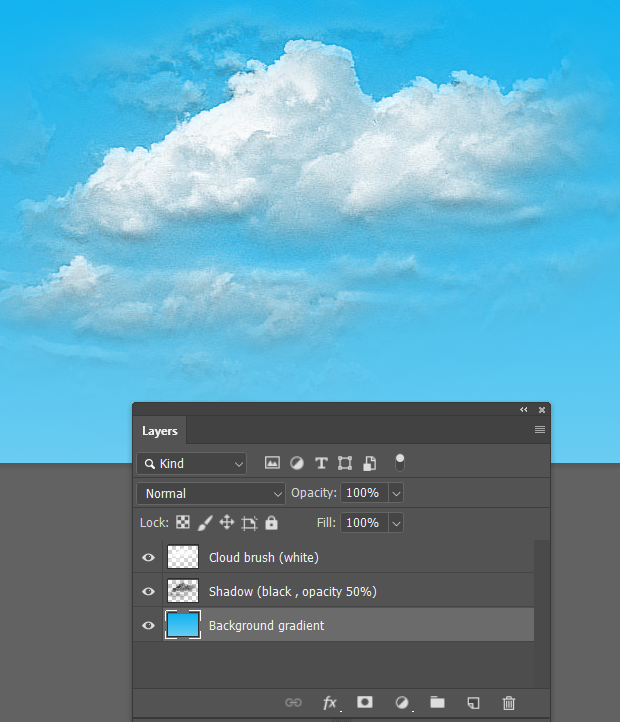The width and height of the screenshot is (620, 722).
Task: Select the Shadow layer thumbnail
Action: pyautogui.click(x=183, y=591)
